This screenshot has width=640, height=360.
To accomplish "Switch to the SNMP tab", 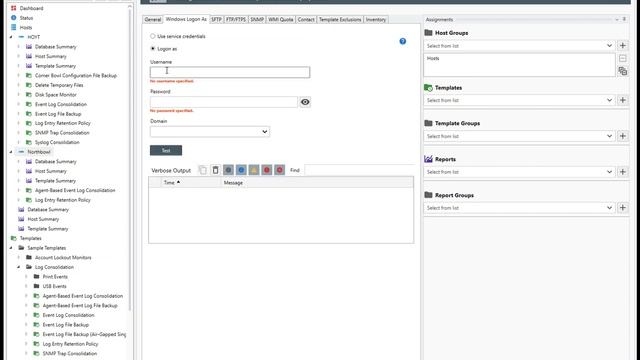I will [x=257, y=20].
